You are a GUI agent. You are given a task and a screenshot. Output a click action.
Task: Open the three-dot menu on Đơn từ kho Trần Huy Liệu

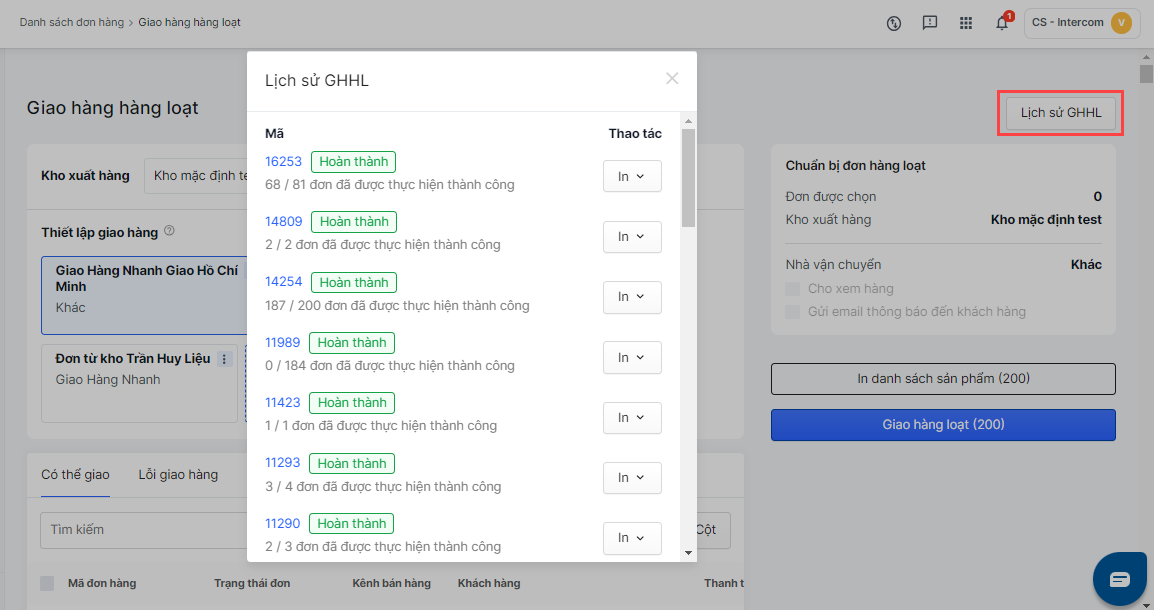click(x=224, y=359)
